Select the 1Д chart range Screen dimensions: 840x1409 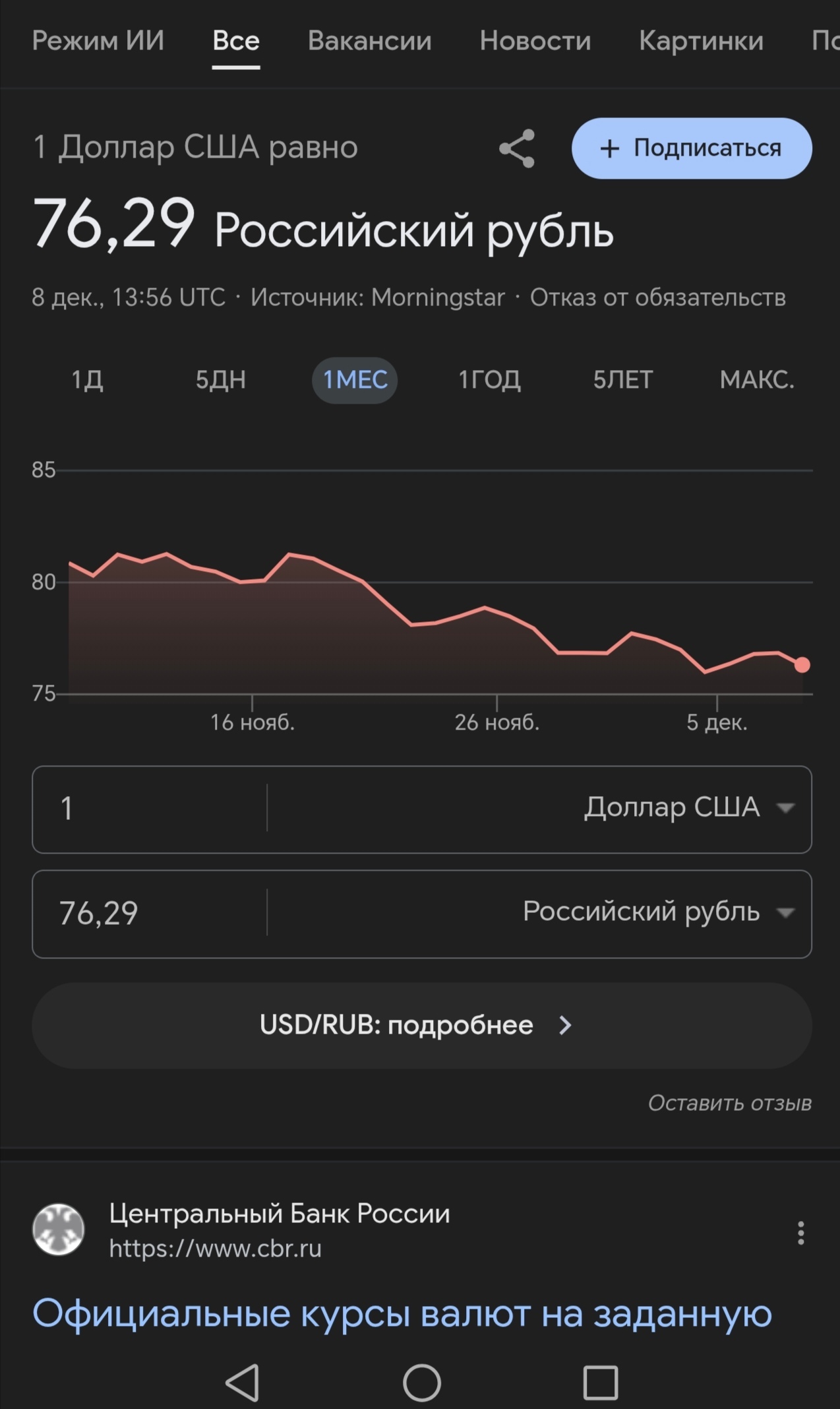click(x=87, y=380)
